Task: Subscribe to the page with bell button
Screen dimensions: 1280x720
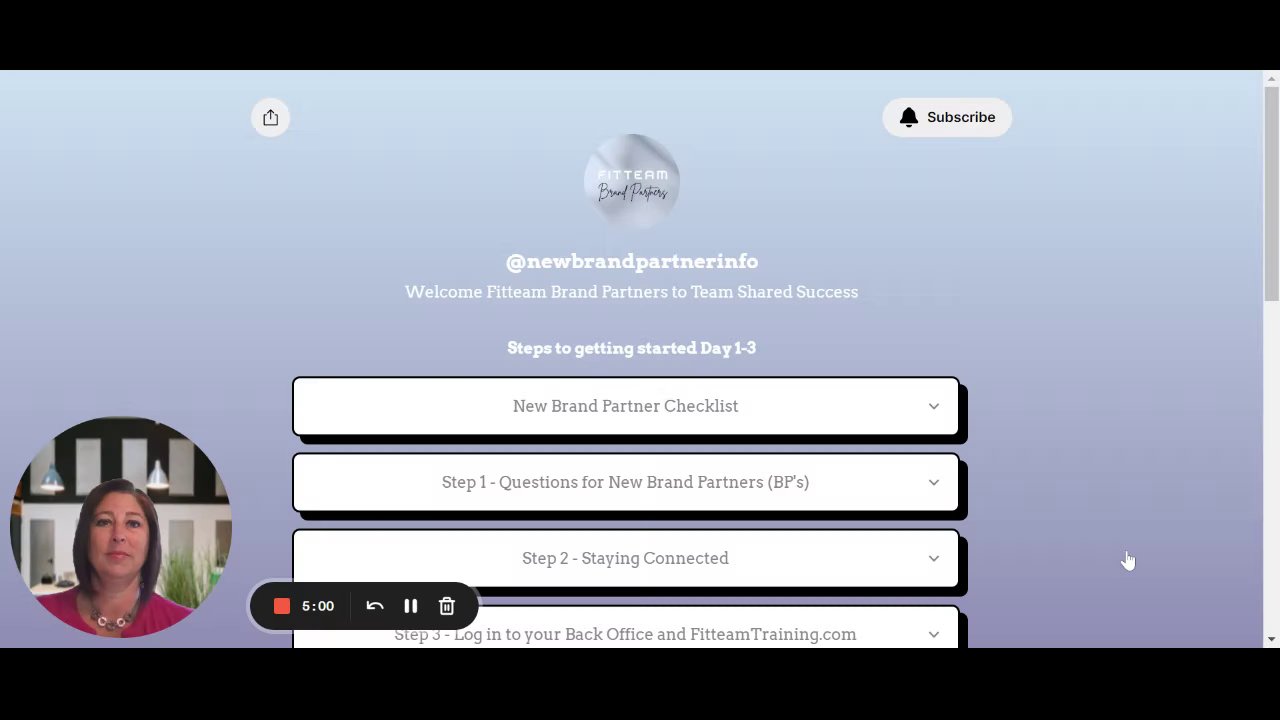Action: point(947,117)
